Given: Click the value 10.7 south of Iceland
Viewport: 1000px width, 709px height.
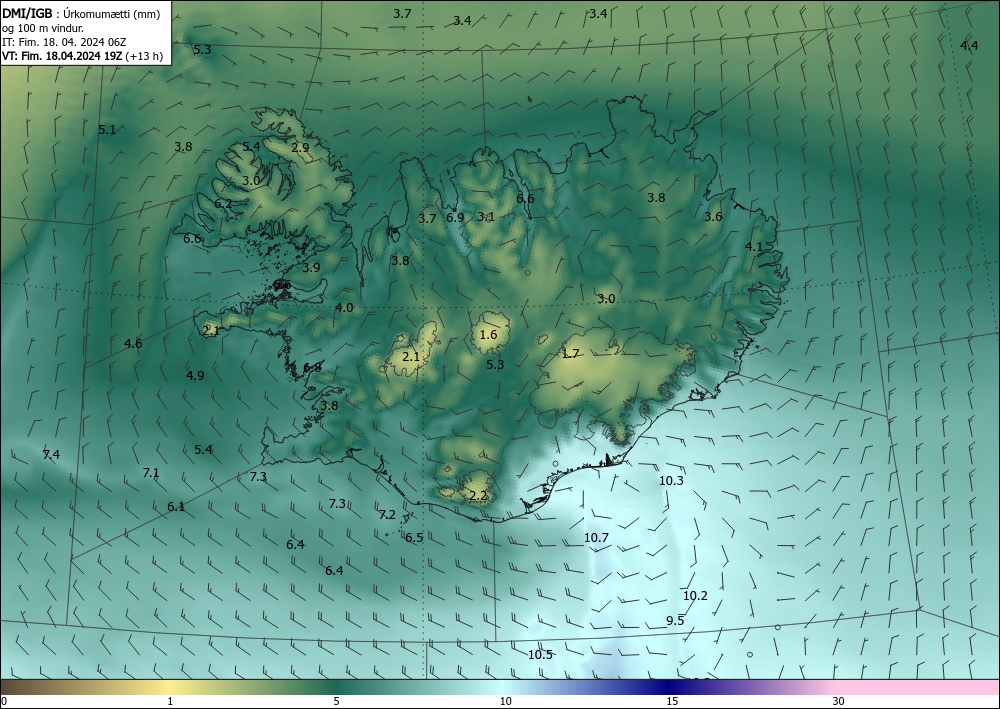Looking at the screenshot, I should point(596,538).
